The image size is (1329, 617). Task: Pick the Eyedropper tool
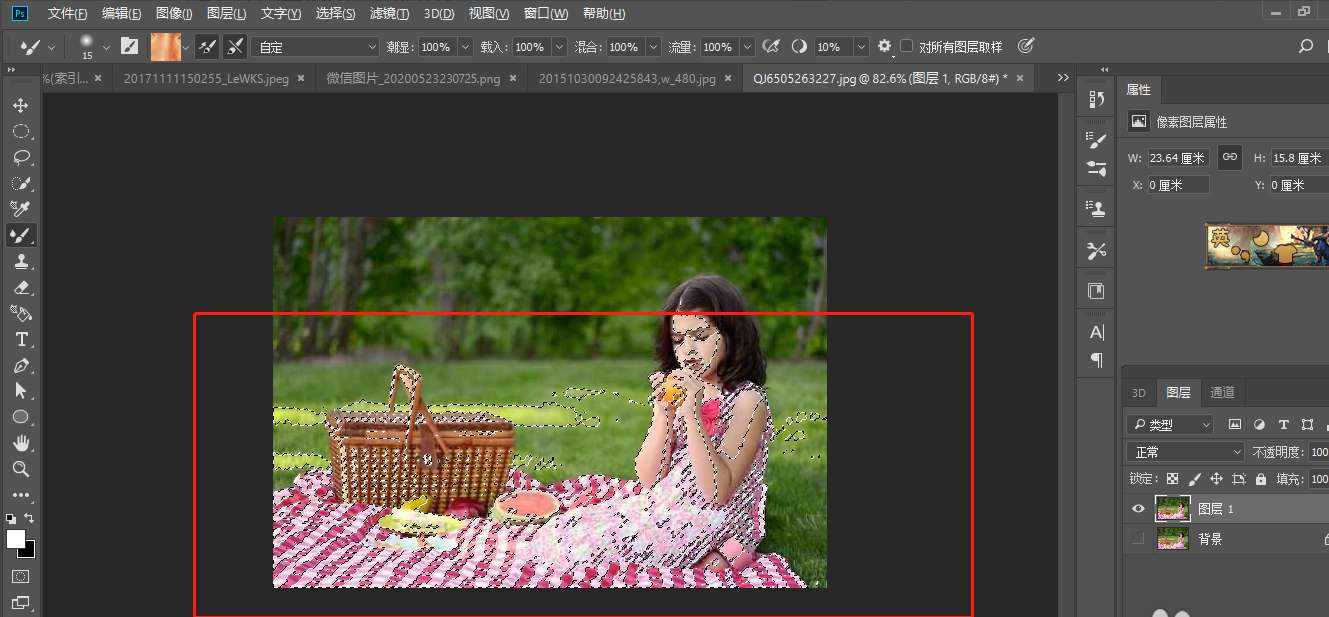coord(20,209)
